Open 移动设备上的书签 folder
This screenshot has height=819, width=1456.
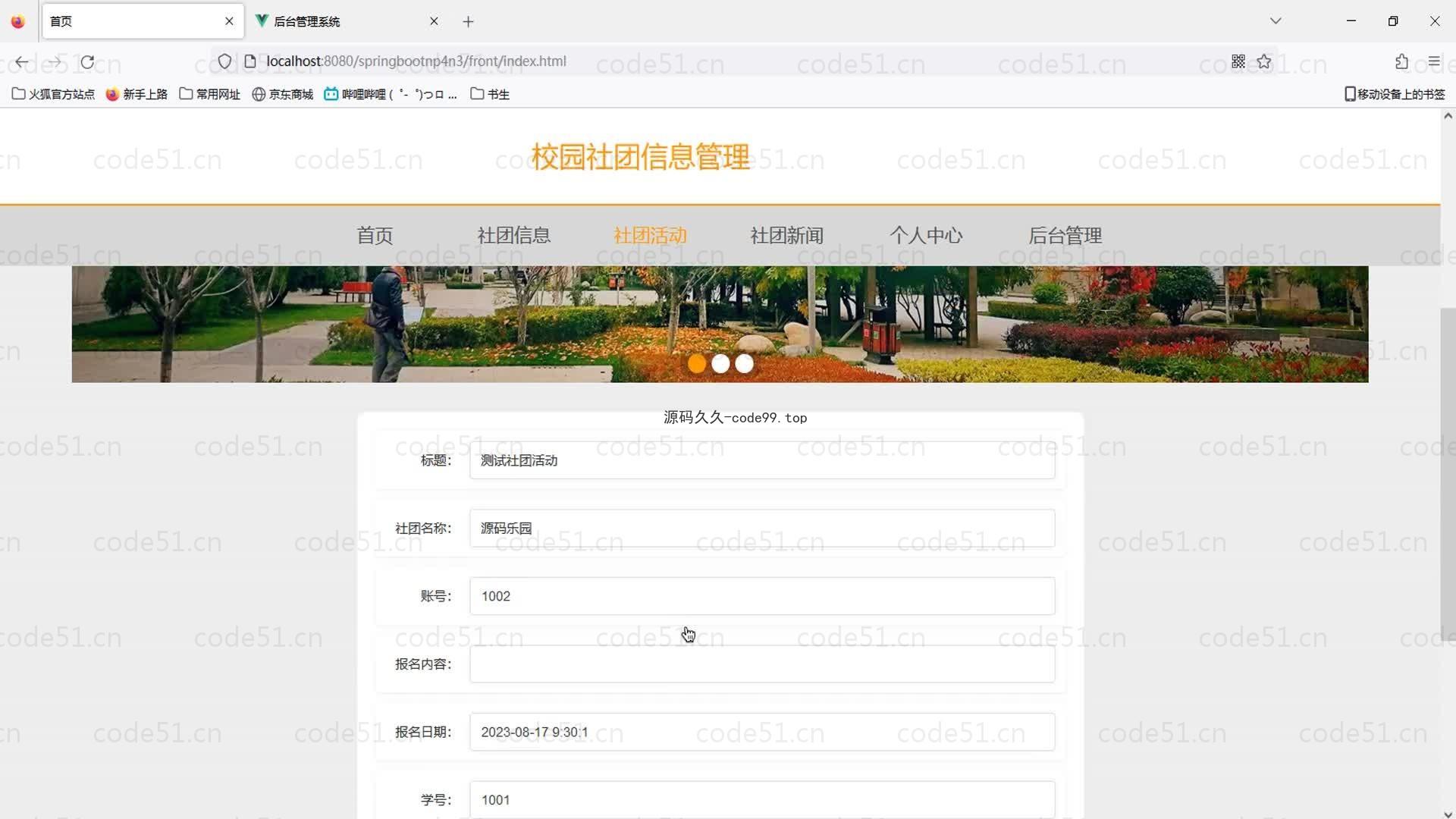[x=1395, y=94]
